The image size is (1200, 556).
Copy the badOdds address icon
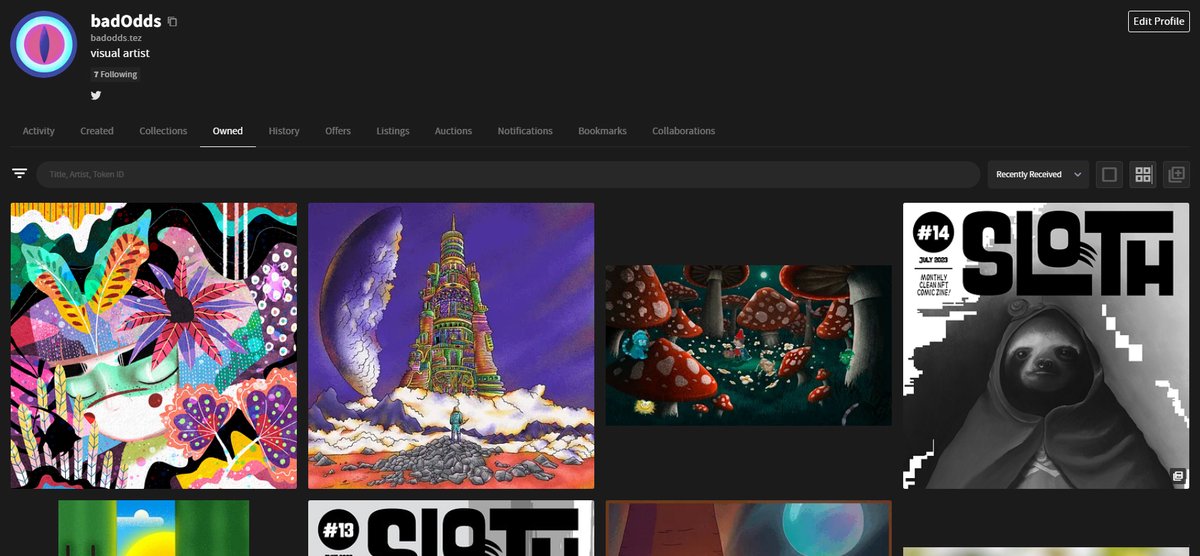tap(173, 21)
